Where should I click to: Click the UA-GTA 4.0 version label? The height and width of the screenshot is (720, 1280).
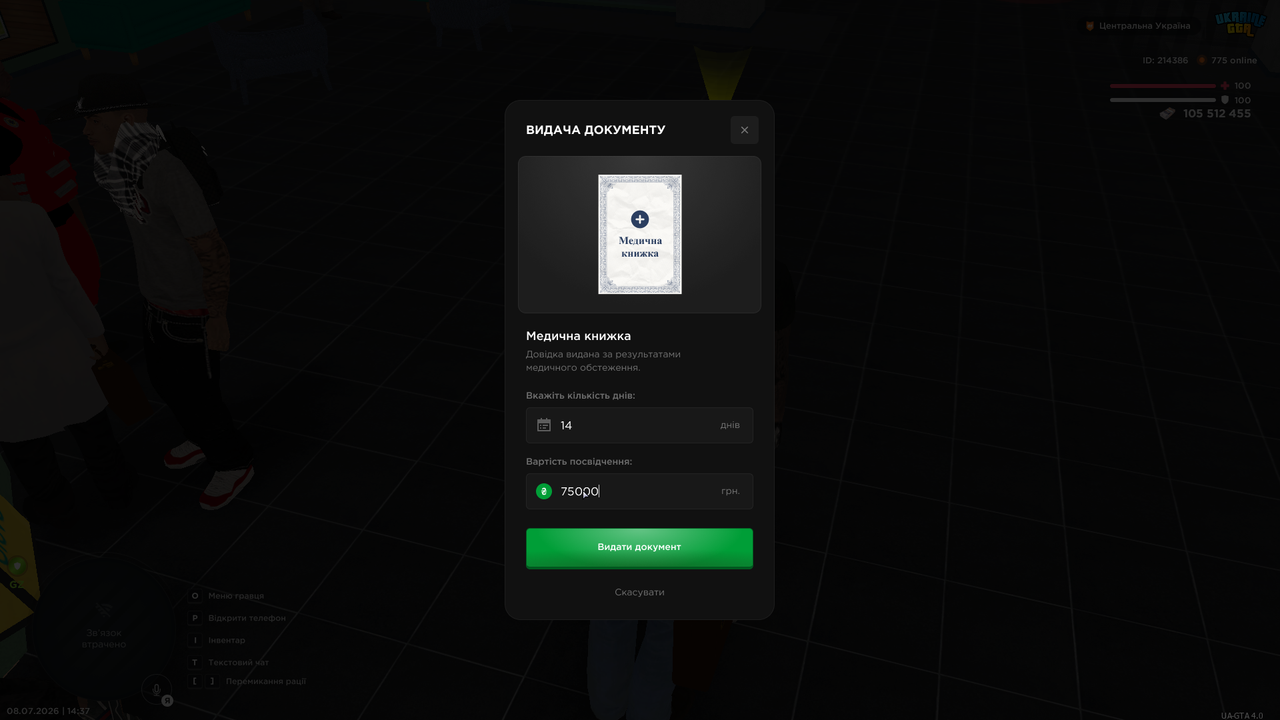click(x=1242, y=715)
